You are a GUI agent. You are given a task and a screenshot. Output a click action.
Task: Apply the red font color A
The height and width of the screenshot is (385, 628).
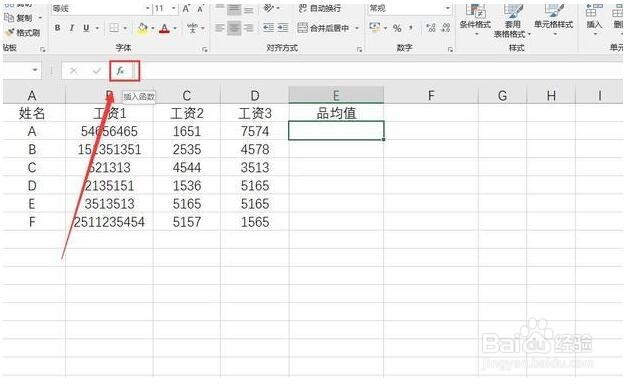(x=164, y=28)
